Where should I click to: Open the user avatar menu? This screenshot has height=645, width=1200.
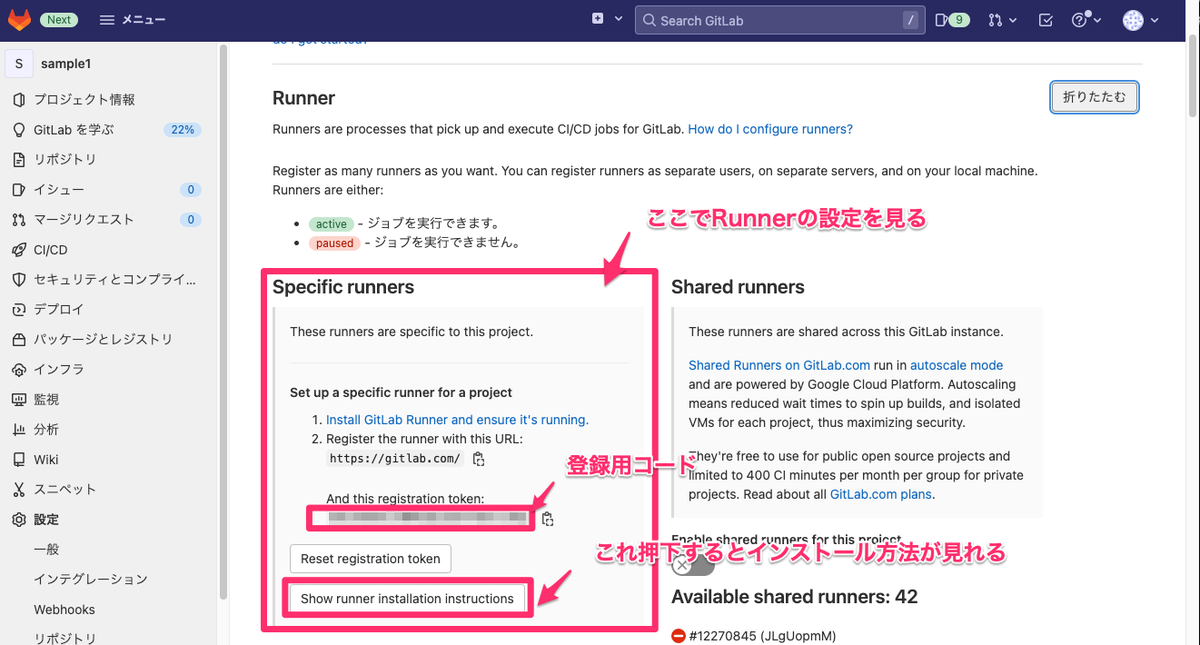point(1139,20)
